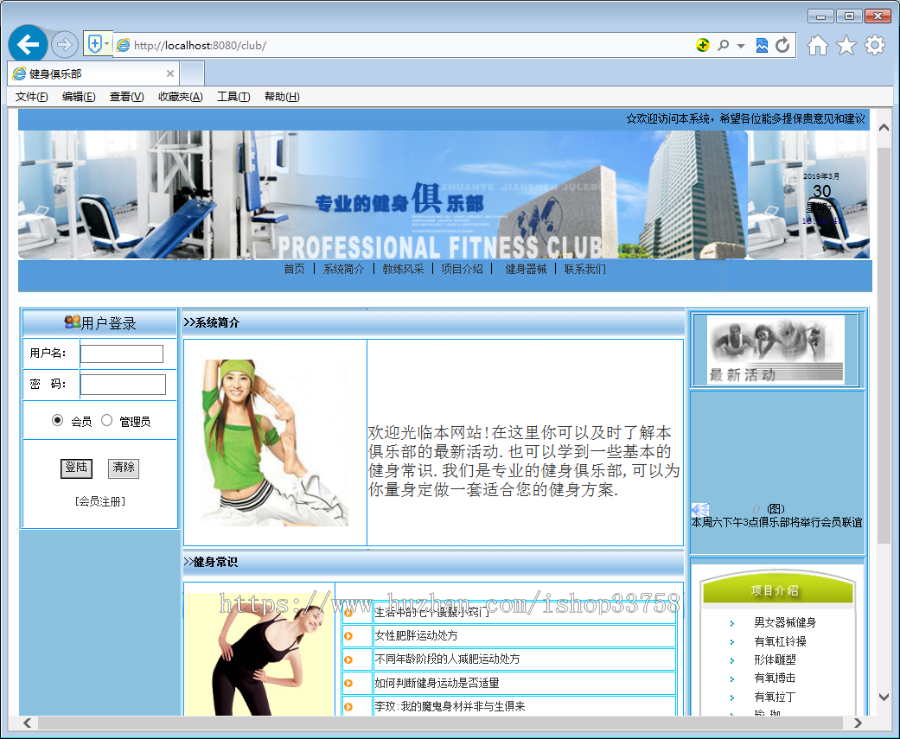Click the Back navigation arrow
The width and height of the screenshot is (900, 739).
point(28,44)
